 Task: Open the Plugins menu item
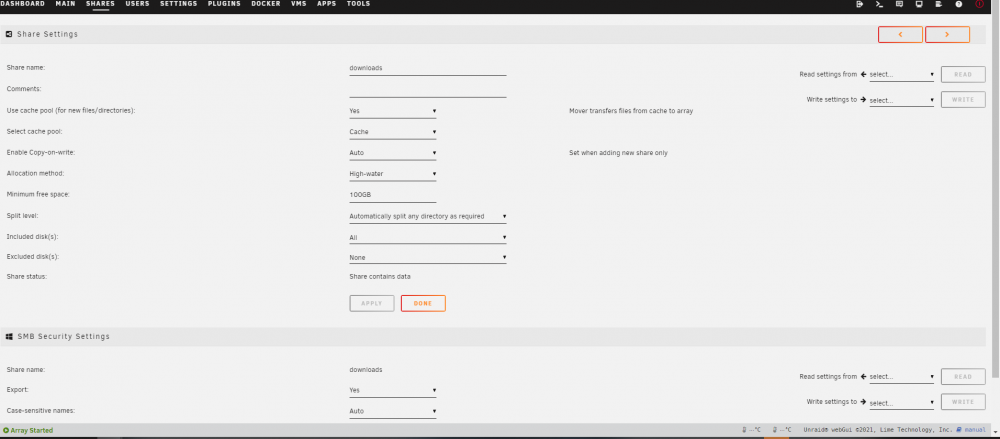[224, 4]
